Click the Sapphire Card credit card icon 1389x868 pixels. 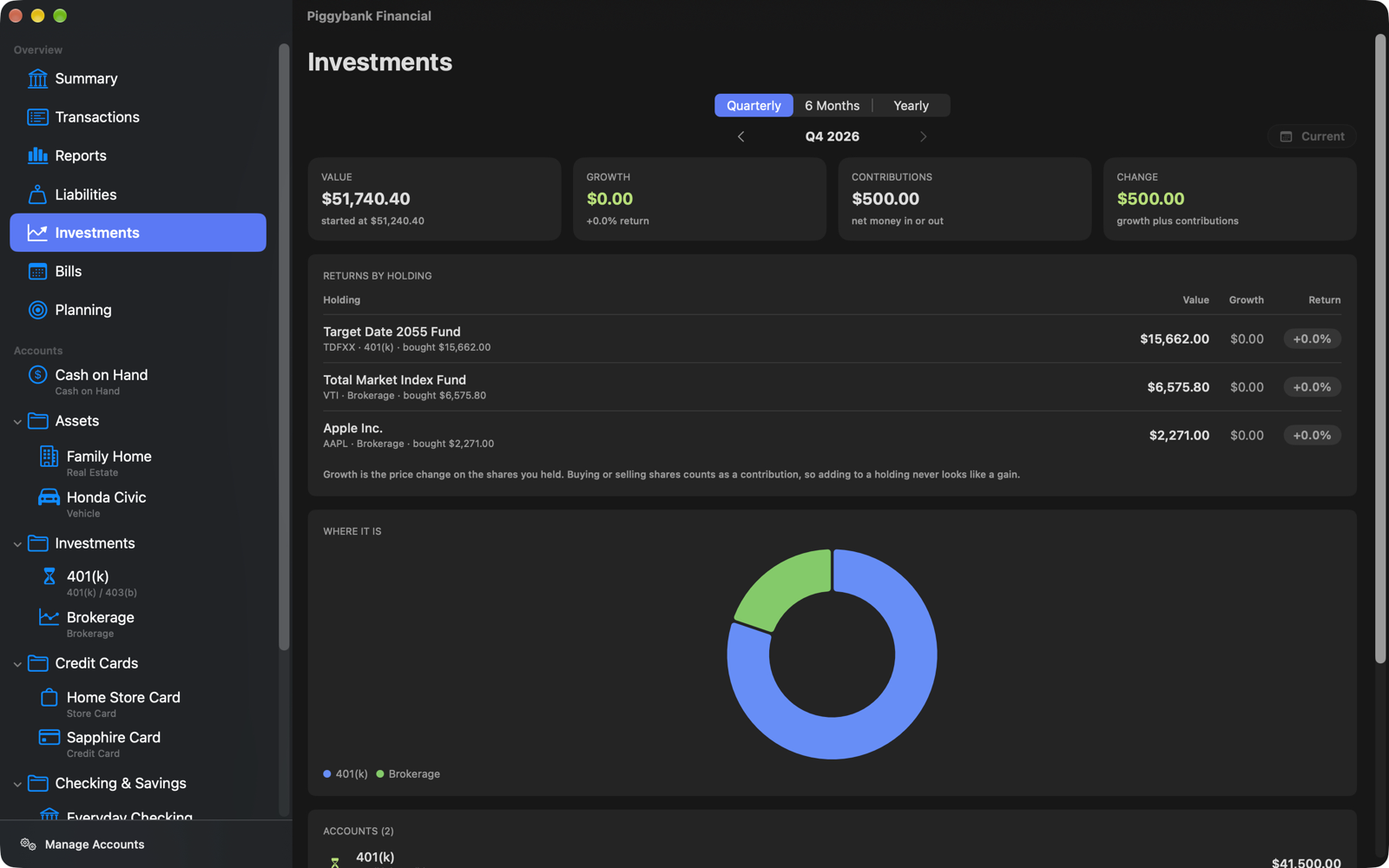(49, 738)
